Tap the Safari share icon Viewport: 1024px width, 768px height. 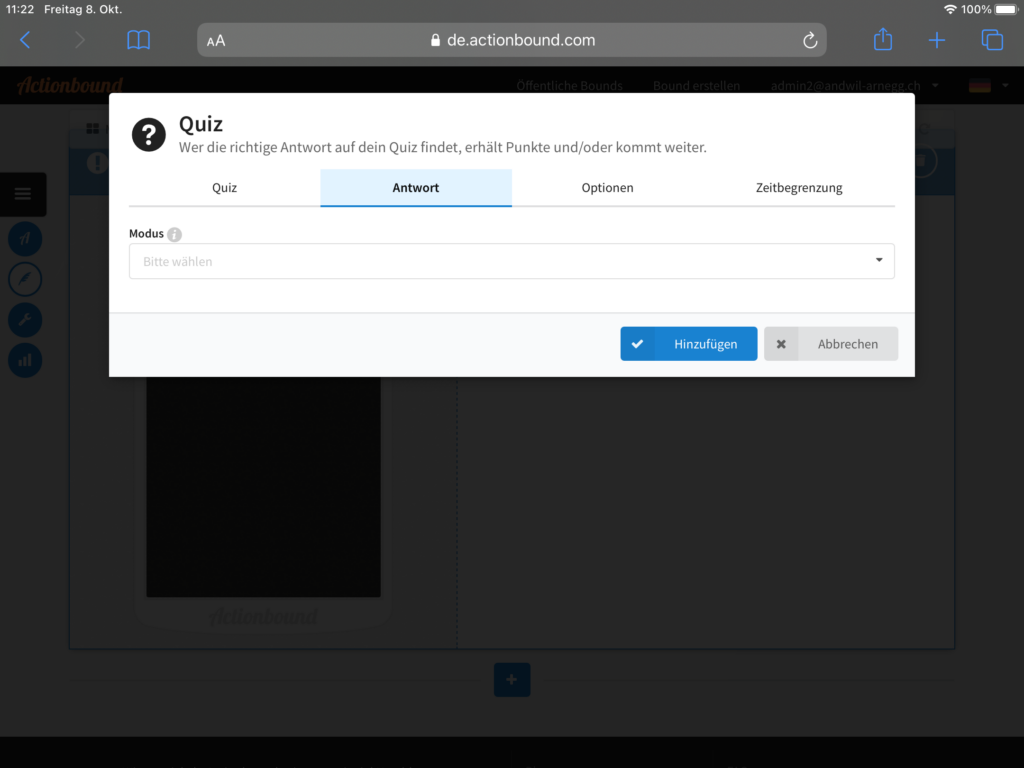[x=882, y=40]
